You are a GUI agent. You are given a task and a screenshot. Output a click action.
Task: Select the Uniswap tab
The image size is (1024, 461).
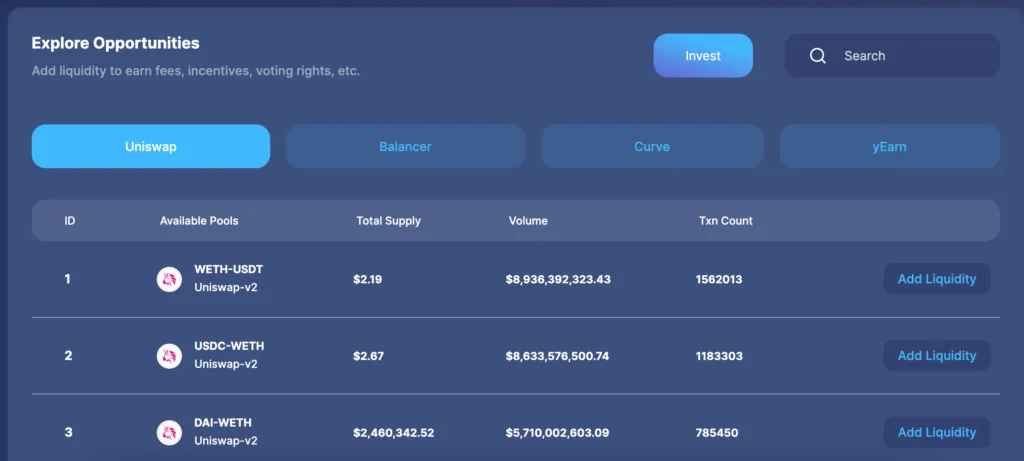tap(151, 146)
